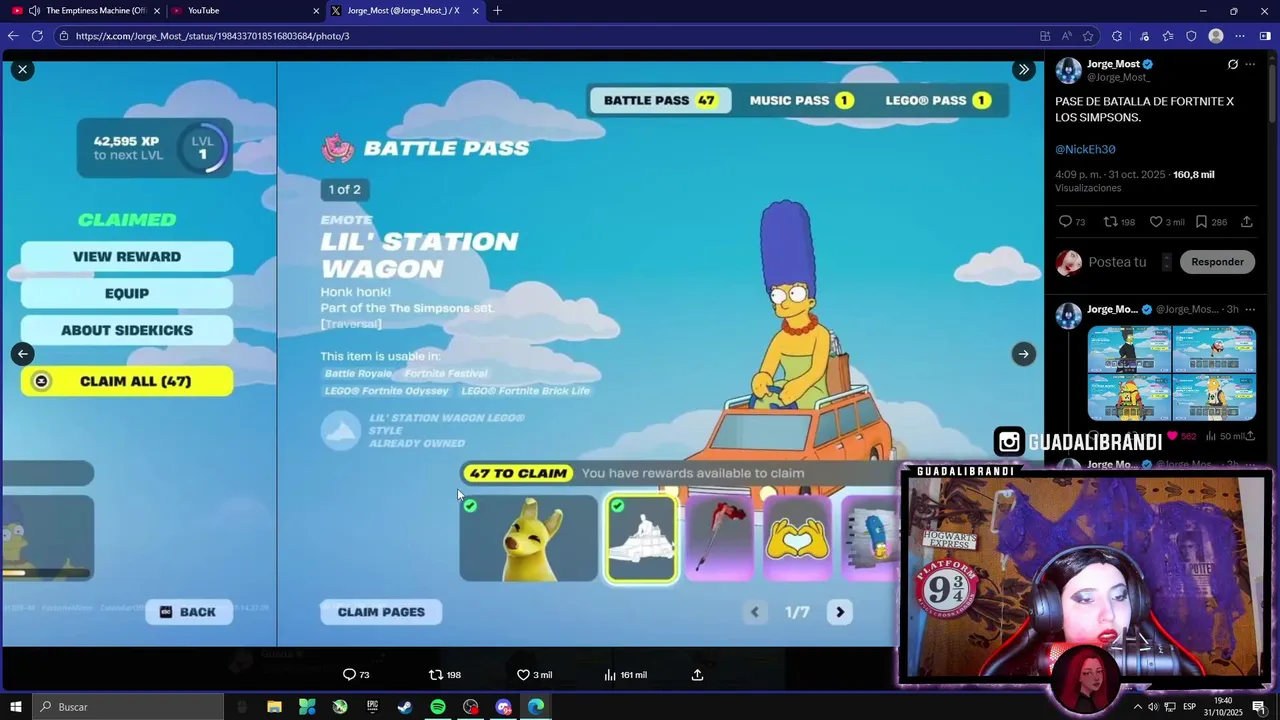This screenshot has width=1280, height=720.
Task: Open replies icon below the photo
Action: (x=349, y=675)
